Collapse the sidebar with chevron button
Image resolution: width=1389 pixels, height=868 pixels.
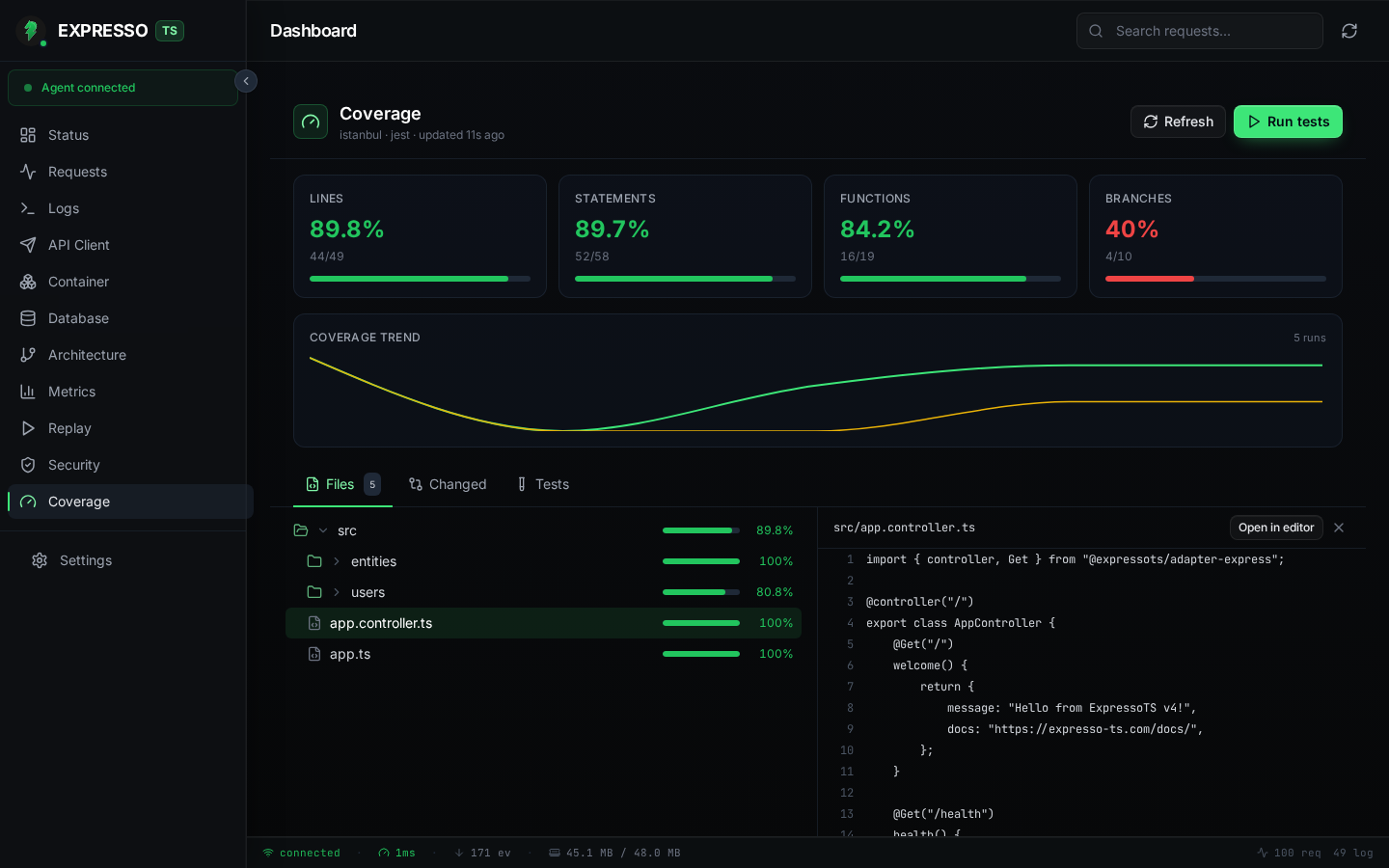246,81
